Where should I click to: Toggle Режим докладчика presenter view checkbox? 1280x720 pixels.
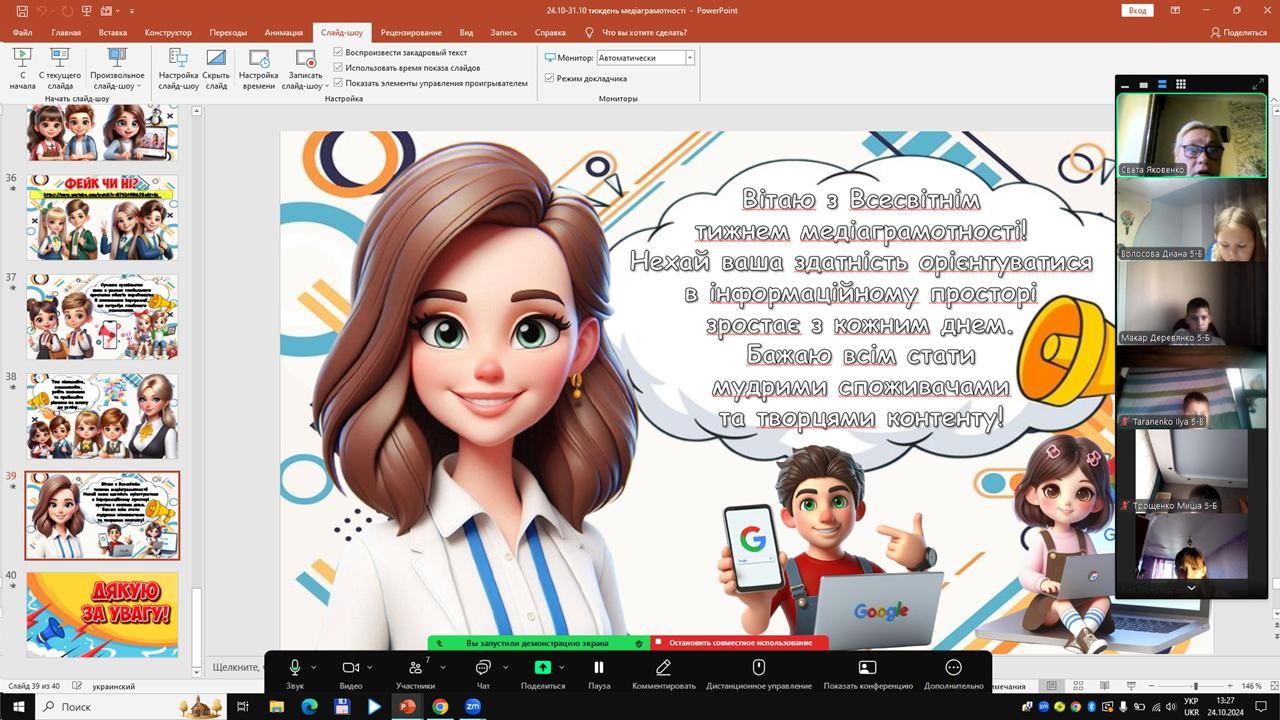549,78
